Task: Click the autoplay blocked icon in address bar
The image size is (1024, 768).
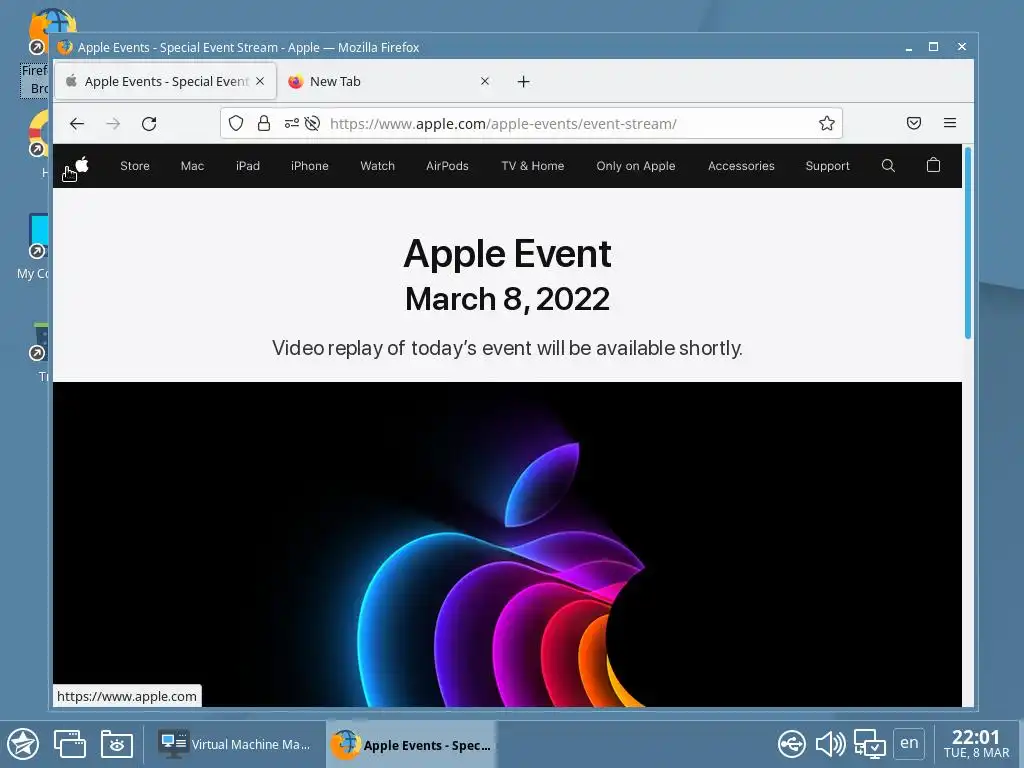Action: 312,123
